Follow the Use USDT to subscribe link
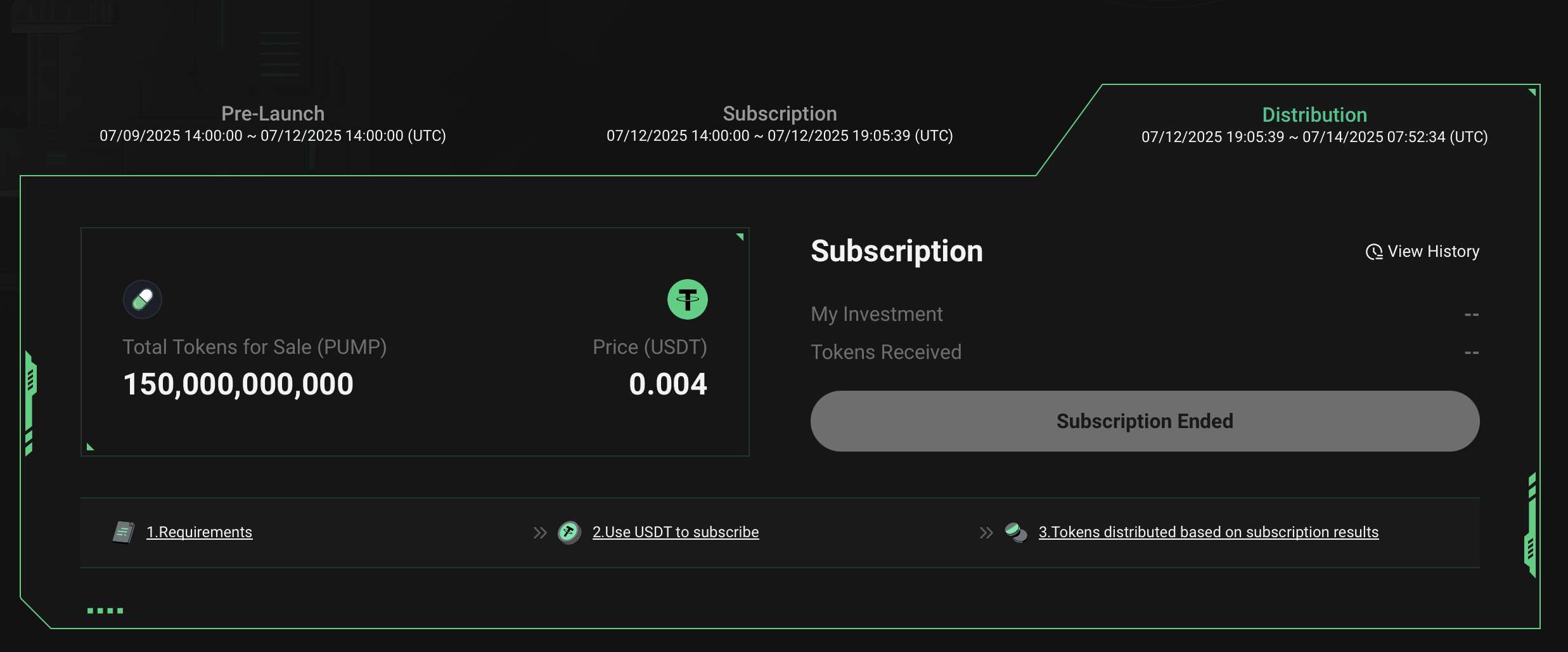This screenshot has height=652, width=1568. tap(676, 532)
